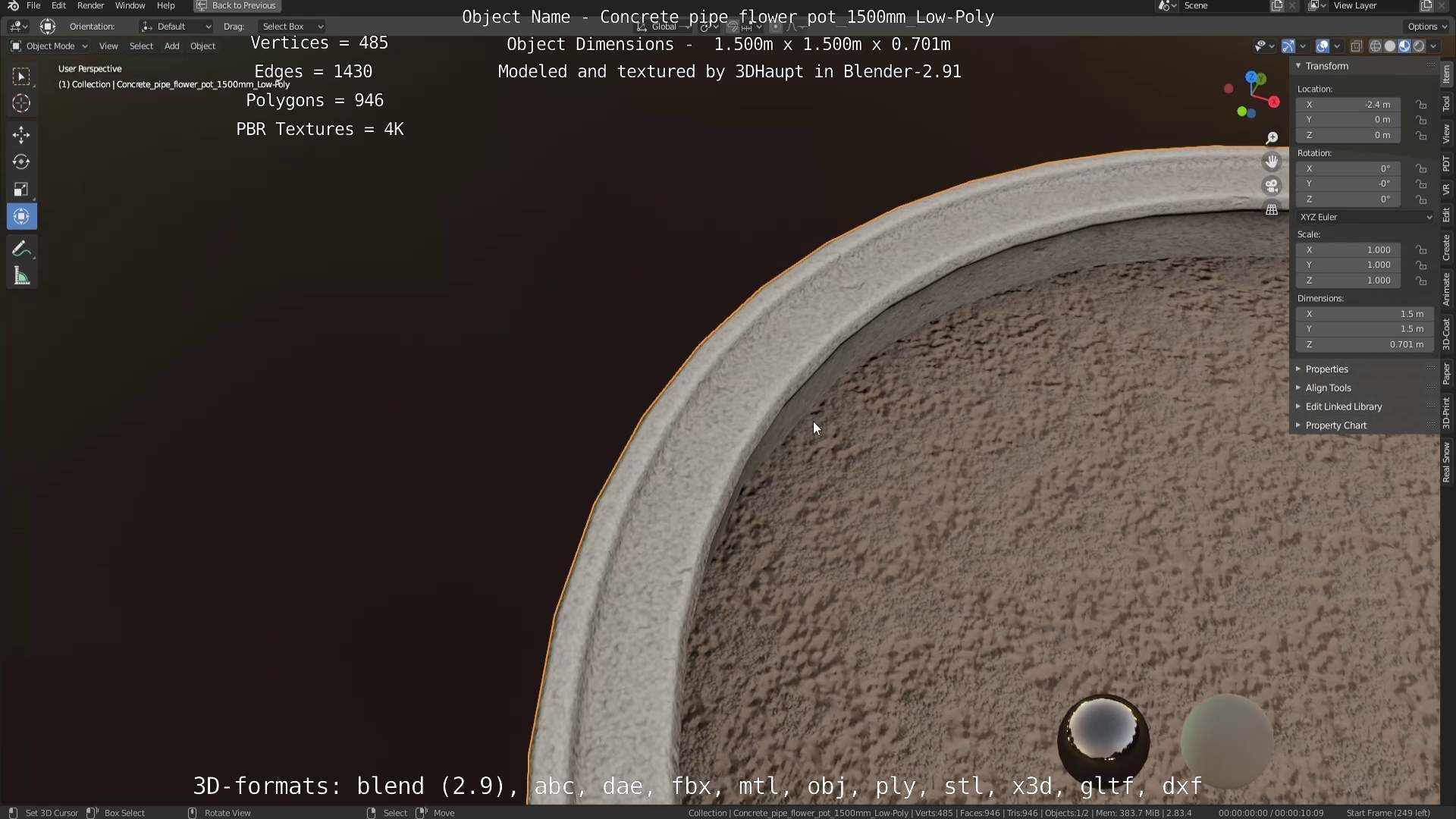
Task: Select the Measure ruler tool
Action: point(21,277)
